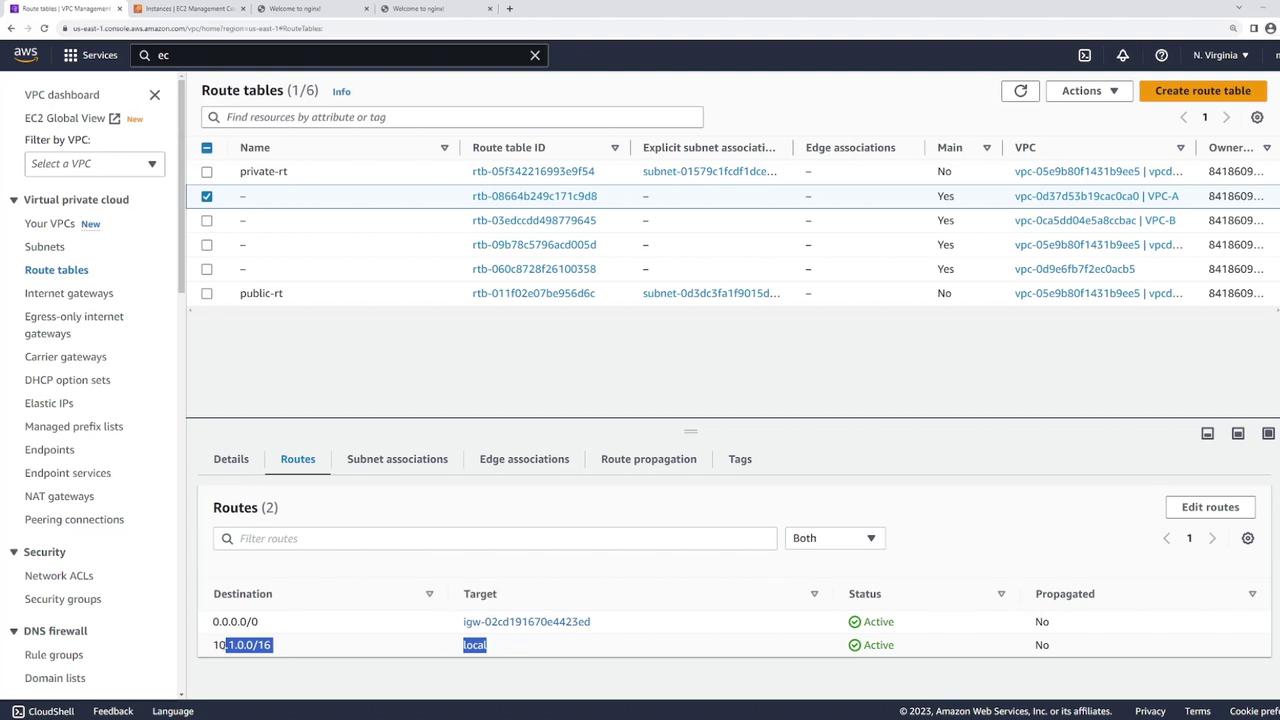The height and width of the screenshot is (720, 1280).
Task: Open the Both routes filter dropdown
Action: [x=834, y=538]
